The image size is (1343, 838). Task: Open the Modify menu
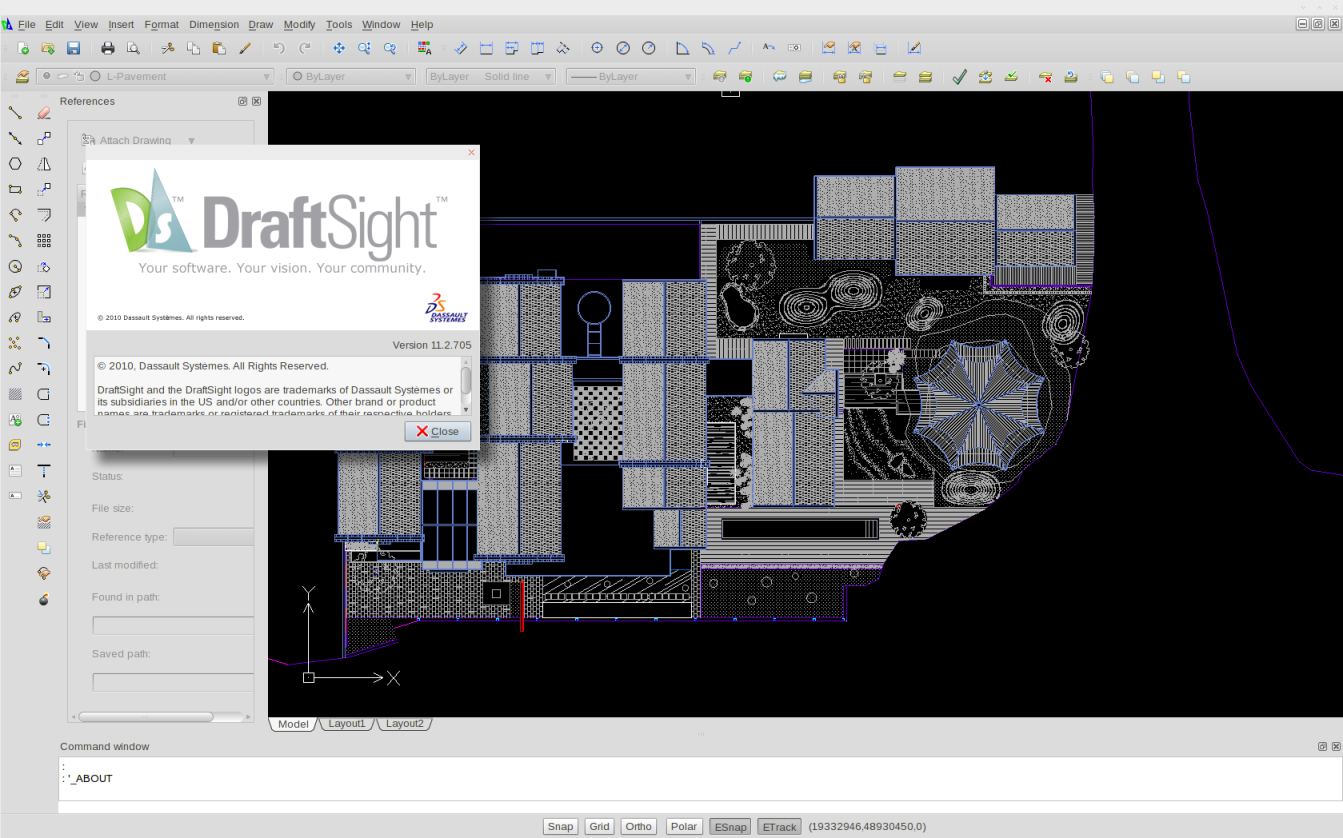299,24
